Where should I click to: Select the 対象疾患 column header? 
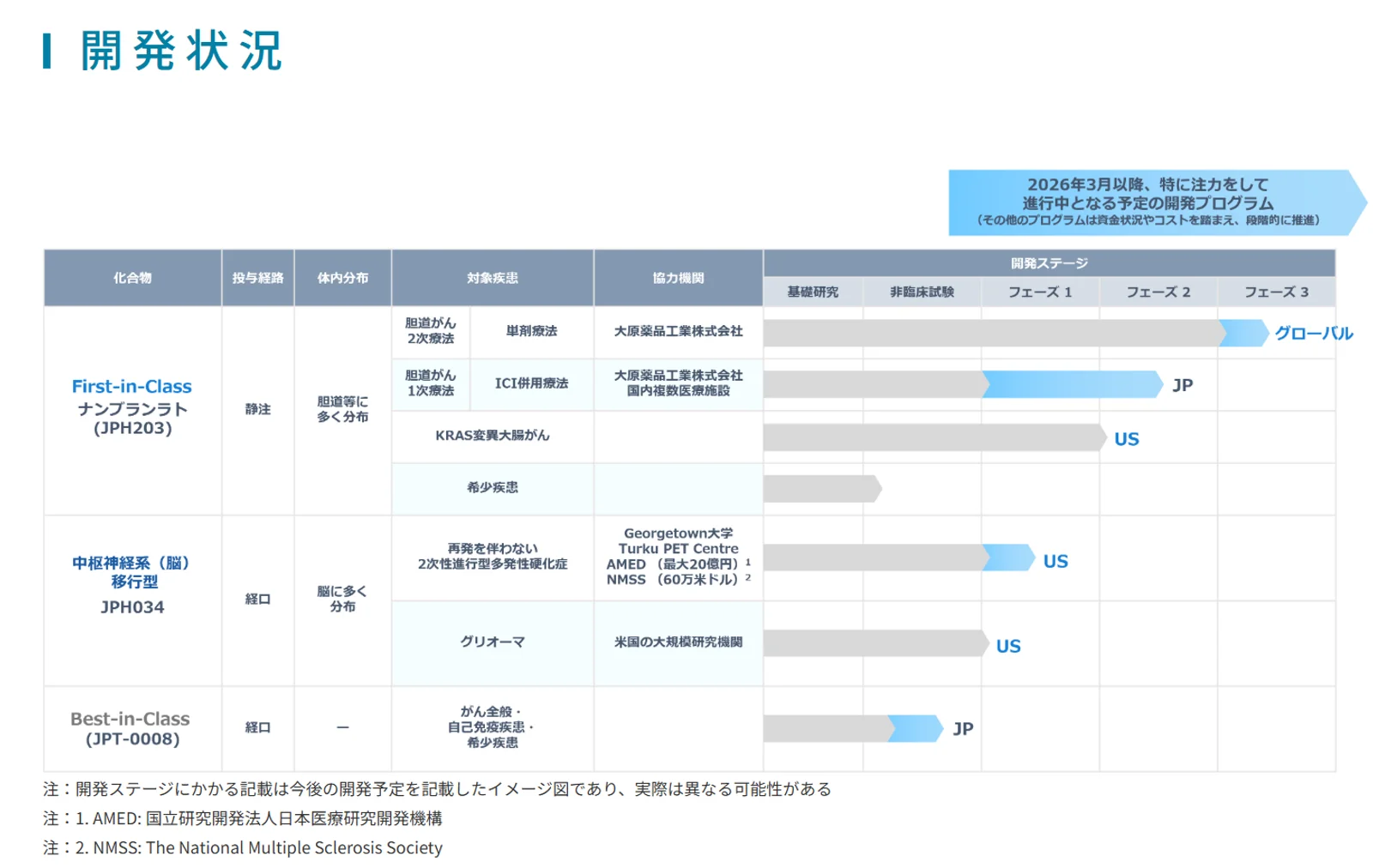click(x=493, y=278)
